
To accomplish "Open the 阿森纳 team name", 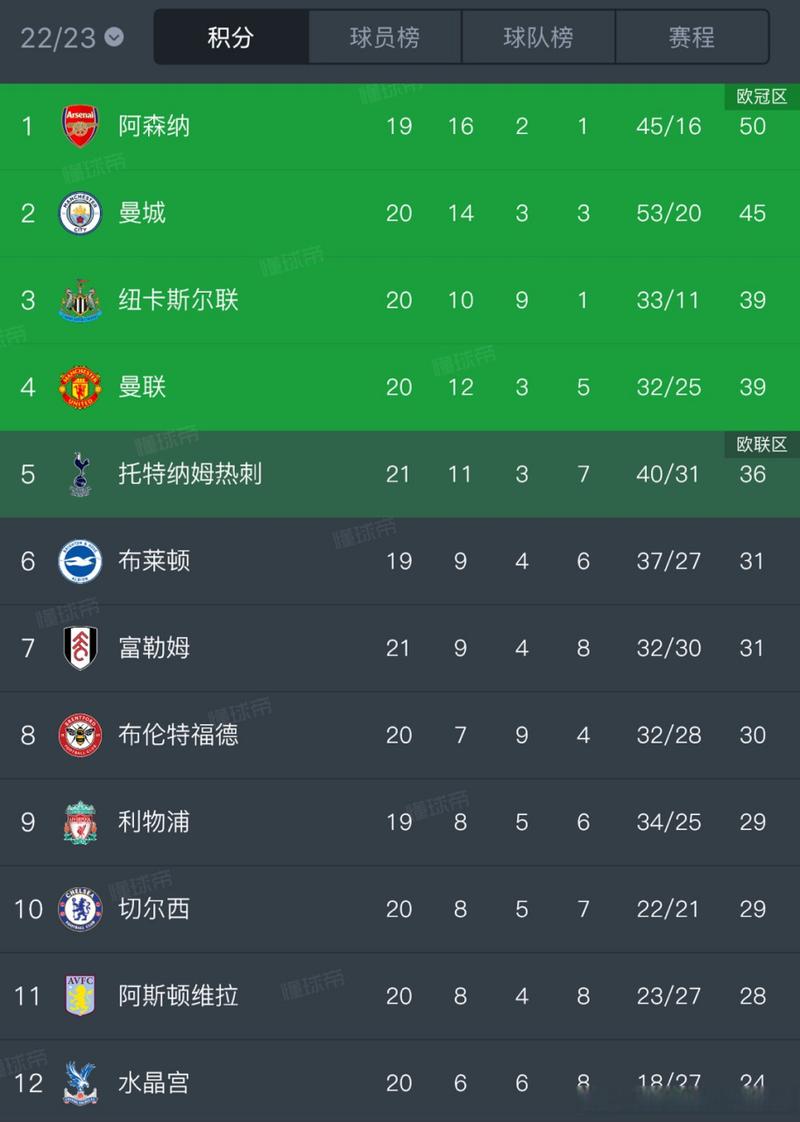I will [154, 126].
